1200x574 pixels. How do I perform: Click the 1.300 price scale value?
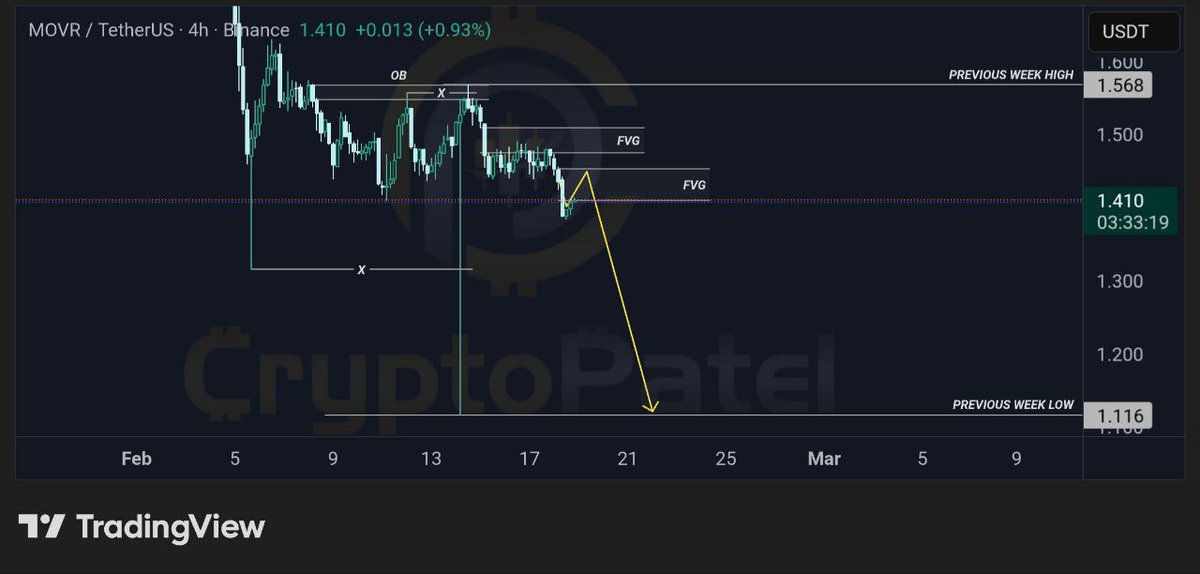pyautogui.click(x=1120, y=281)
